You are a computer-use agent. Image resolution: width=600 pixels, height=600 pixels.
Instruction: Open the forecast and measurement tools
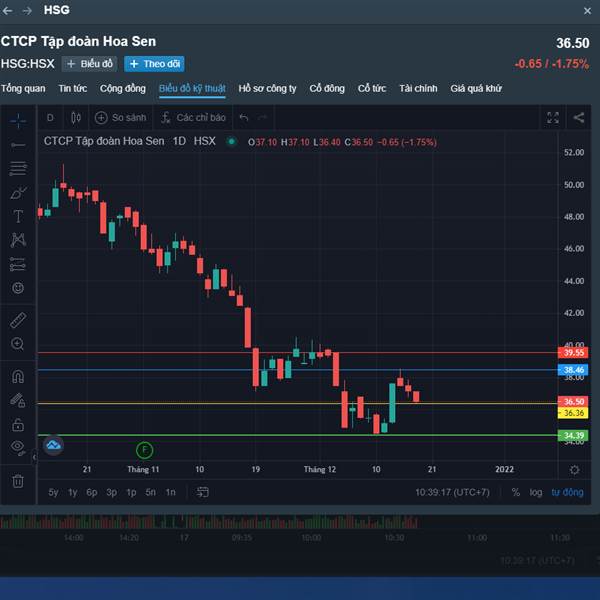pyautogui.click(x=18, y=264)
